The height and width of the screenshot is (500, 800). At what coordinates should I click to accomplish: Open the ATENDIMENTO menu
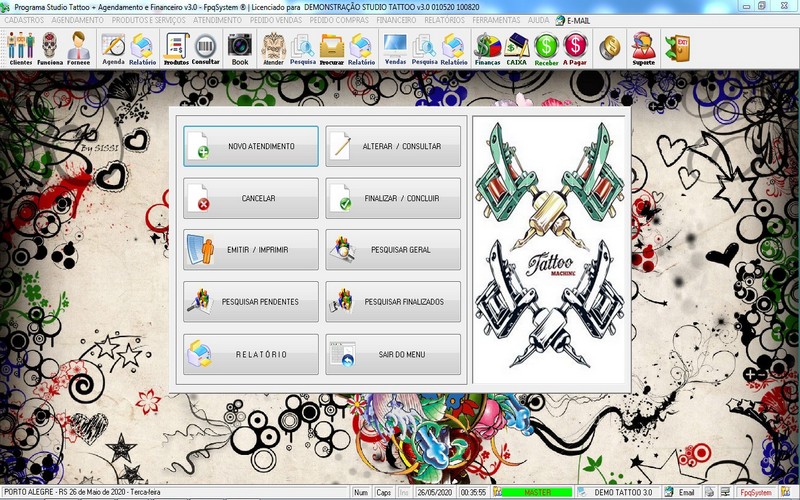(x=217, y=20)
